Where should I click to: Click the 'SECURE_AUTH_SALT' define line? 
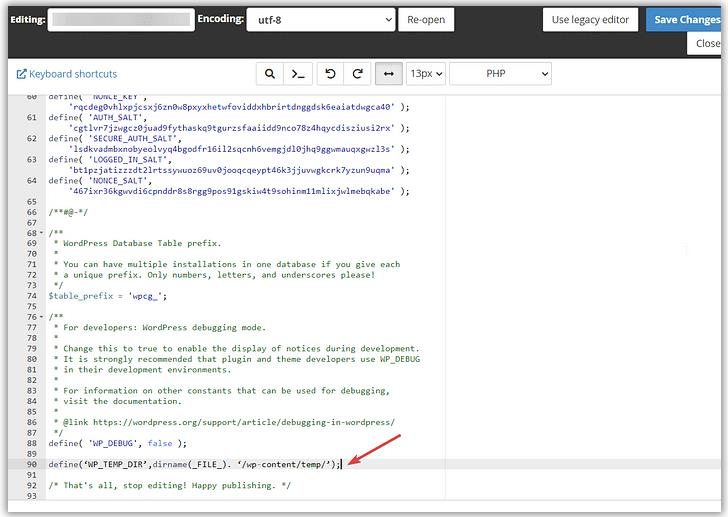click(x=115, y=138)
